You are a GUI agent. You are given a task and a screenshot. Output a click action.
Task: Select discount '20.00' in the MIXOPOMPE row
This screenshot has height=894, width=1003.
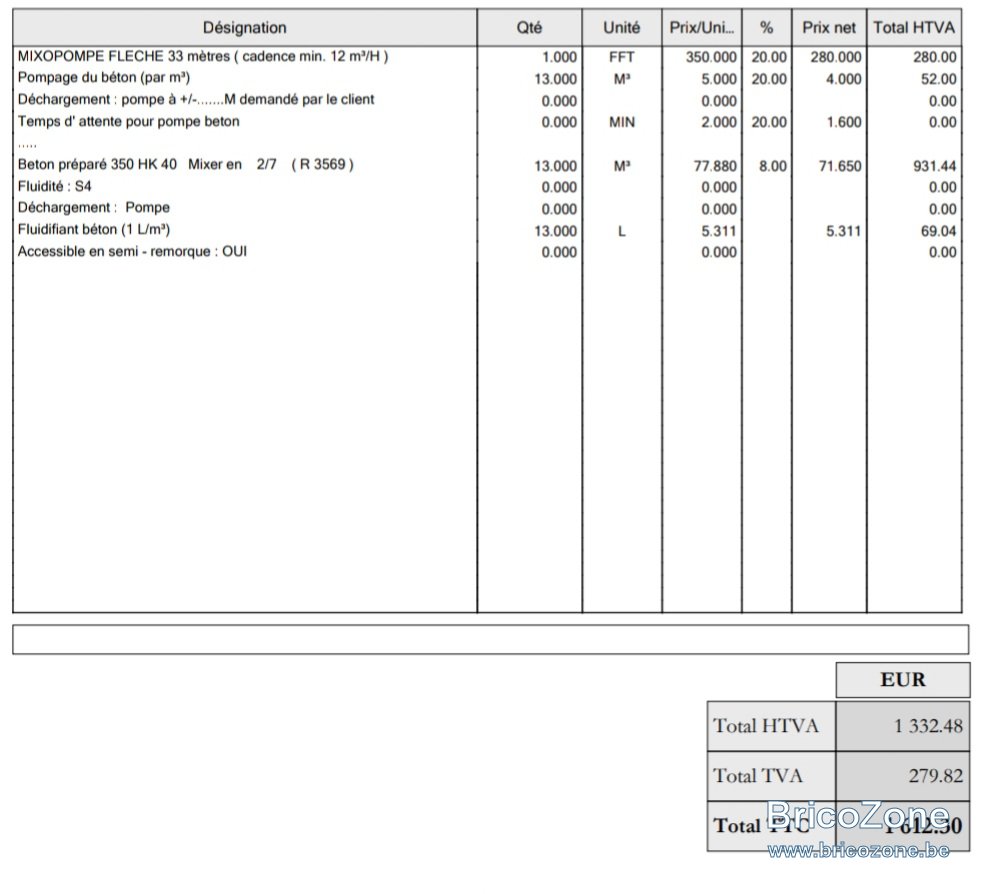coord(769,57)
